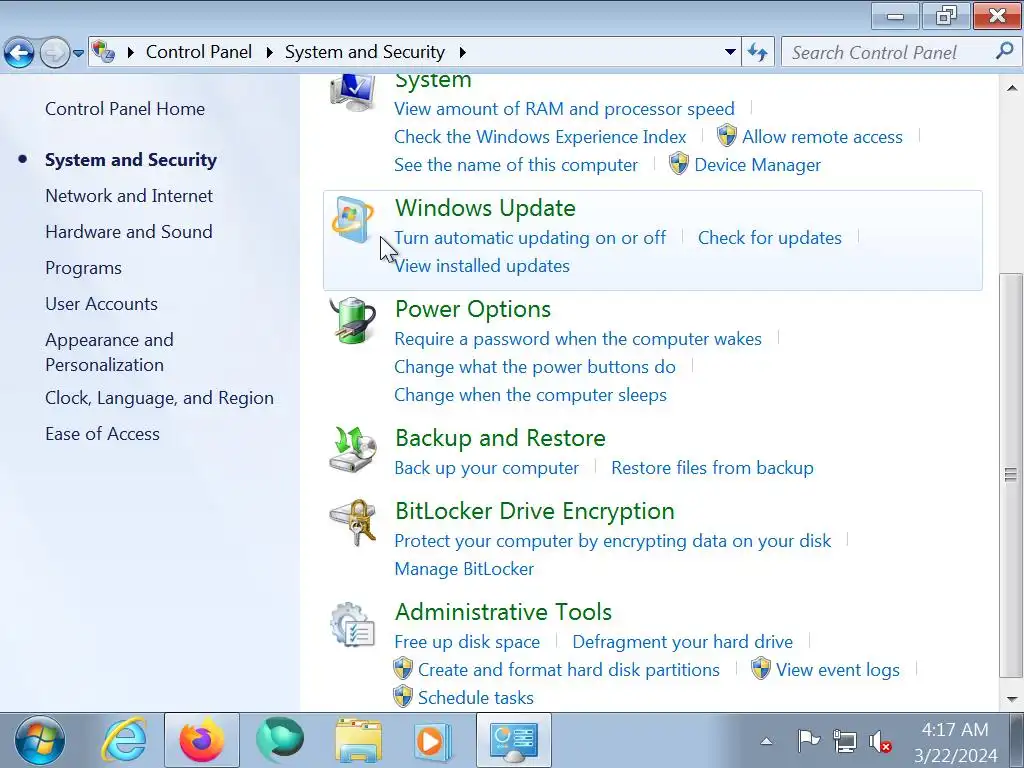Click the Backup and Restore icon

point(353,449)
